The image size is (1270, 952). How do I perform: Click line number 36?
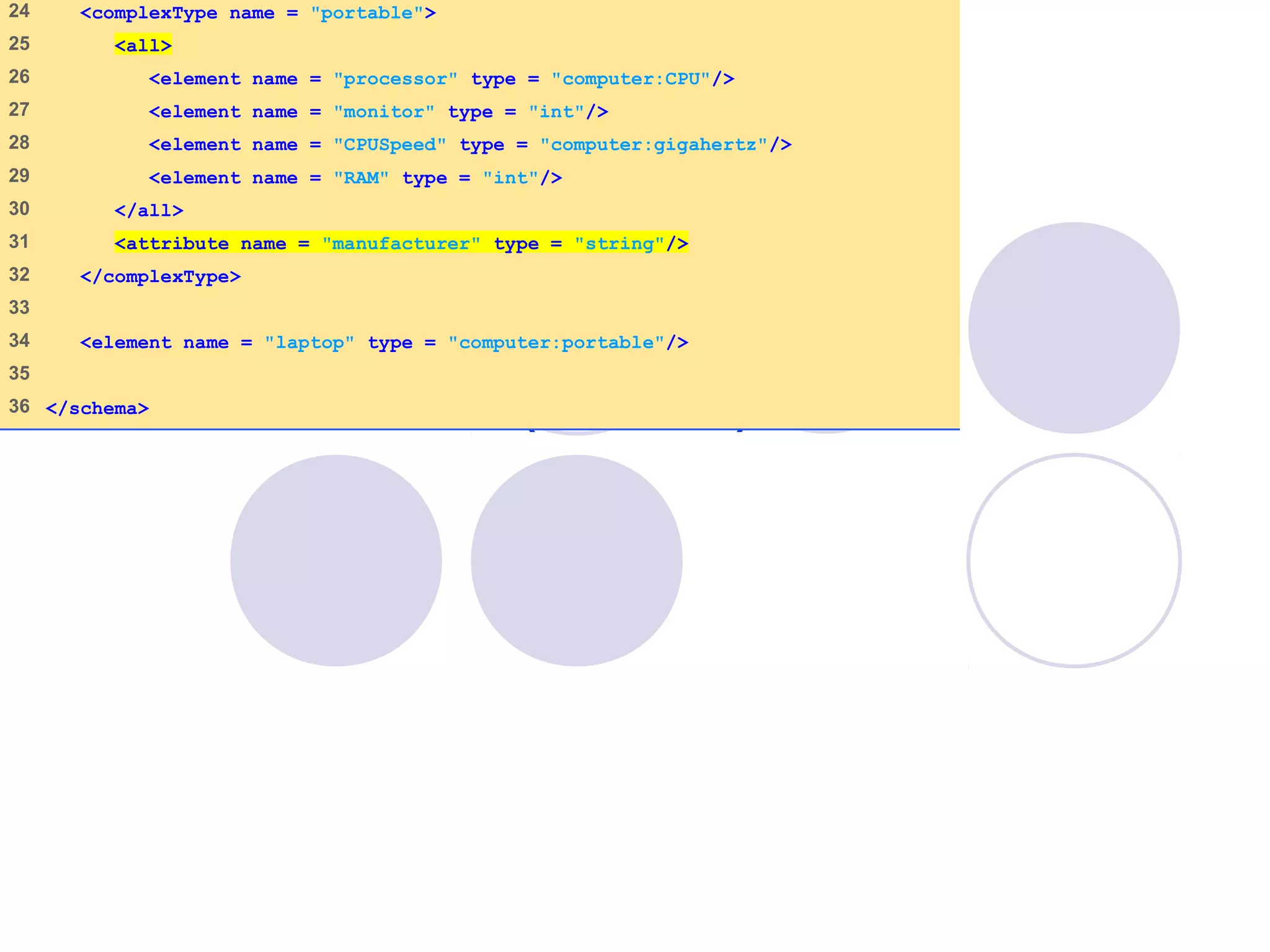19,407
